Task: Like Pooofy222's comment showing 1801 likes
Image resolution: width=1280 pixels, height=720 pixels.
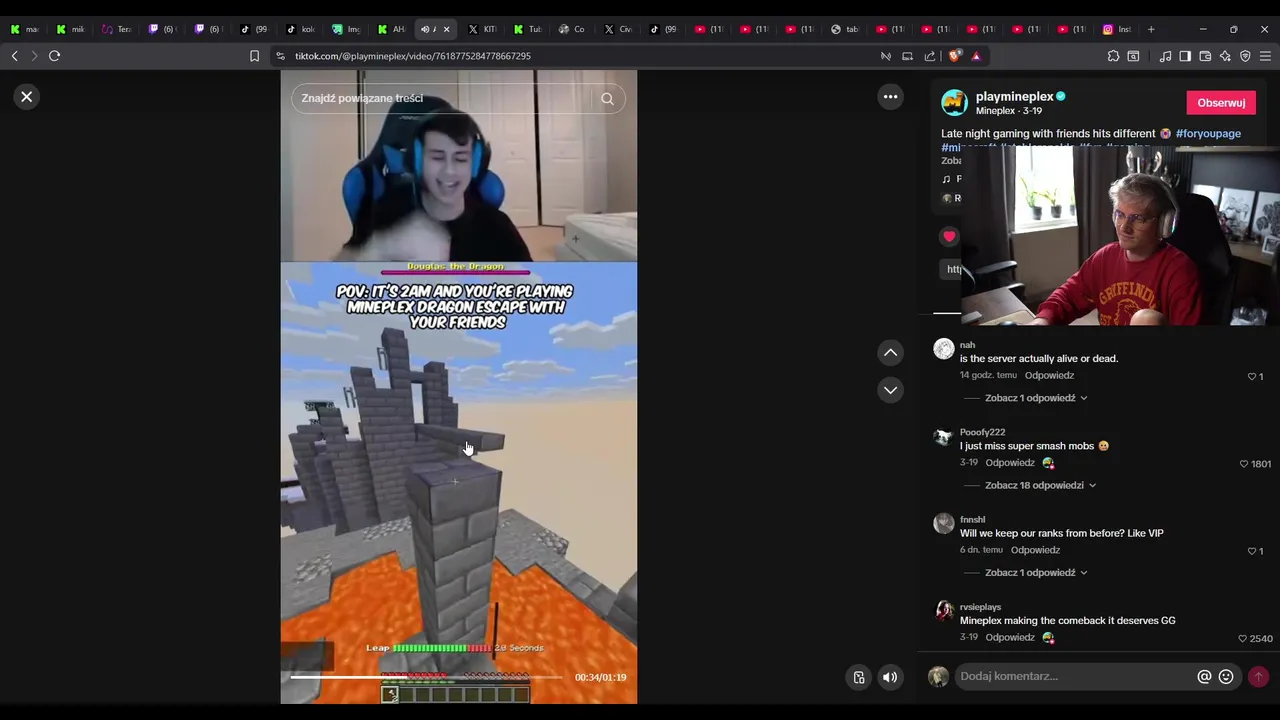Action: [1244, 464]
